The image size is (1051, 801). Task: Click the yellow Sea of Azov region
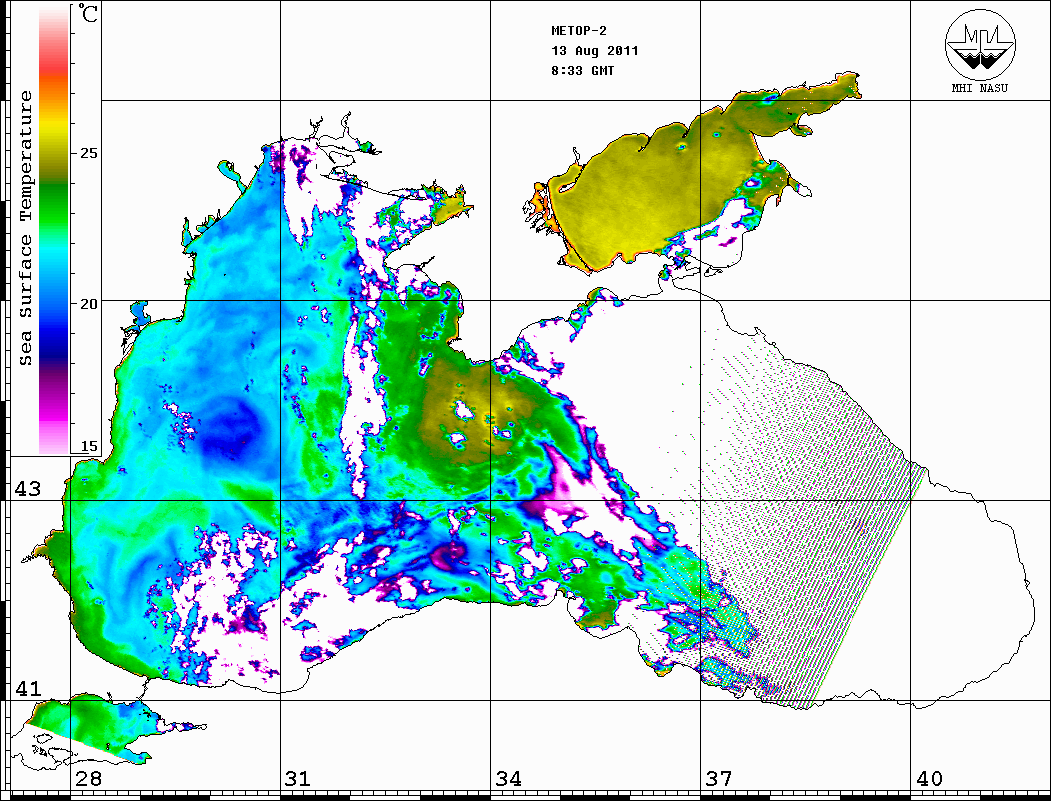[650, 194]
